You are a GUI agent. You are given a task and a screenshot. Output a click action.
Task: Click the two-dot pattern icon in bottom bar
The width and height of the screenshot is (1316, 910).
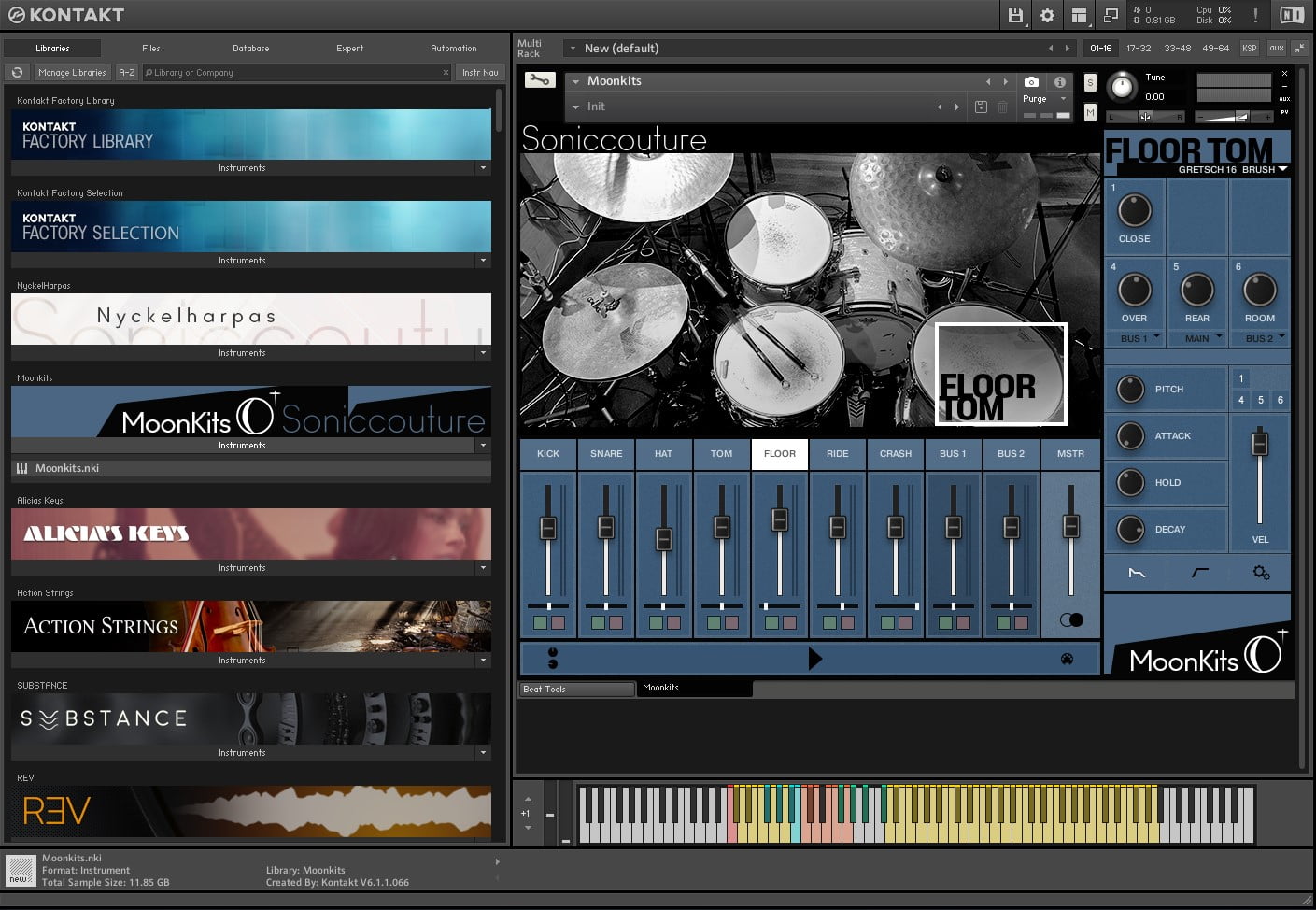point(553,659)
